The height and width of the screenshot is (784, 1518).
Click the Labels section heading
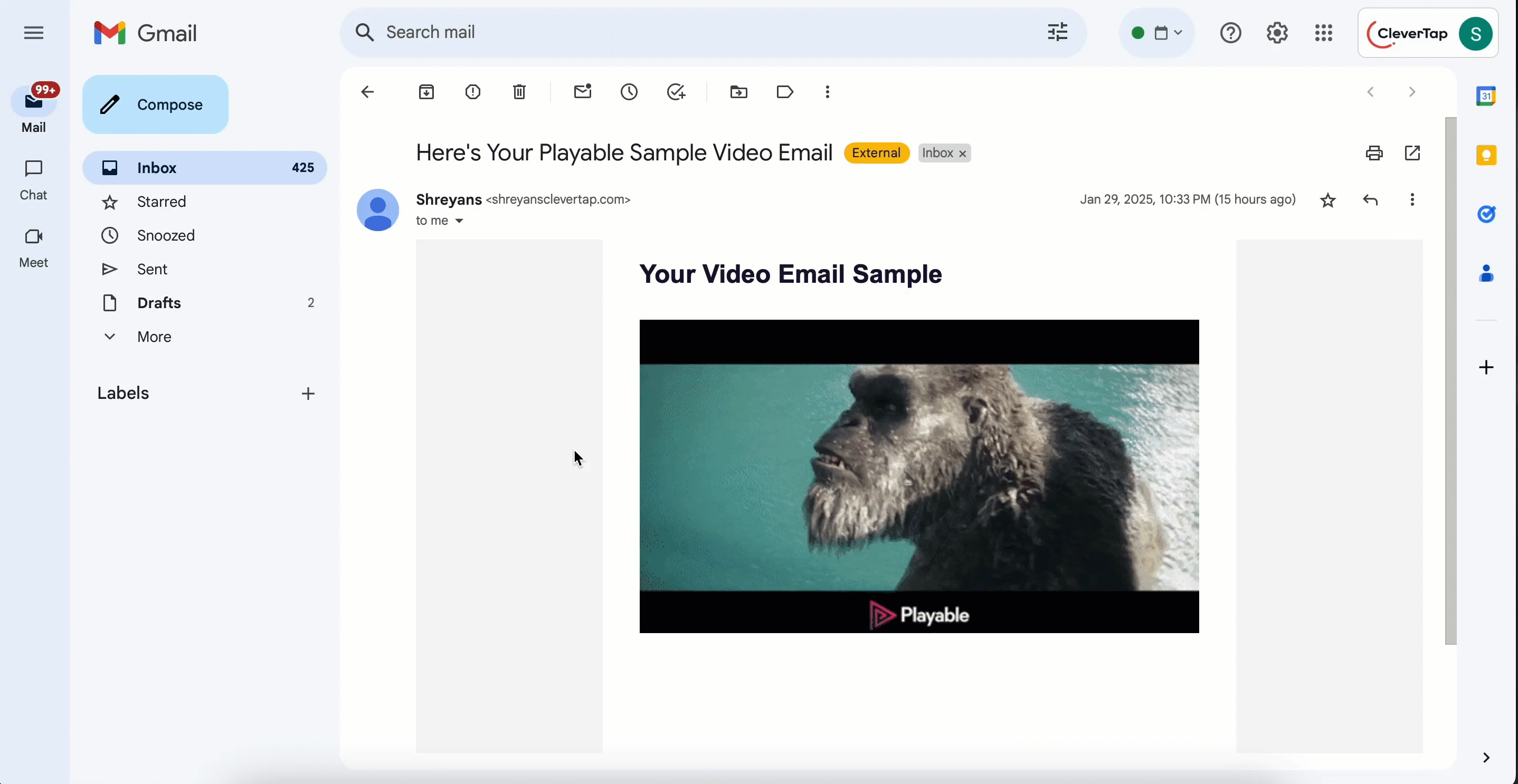tap(123, 394)
